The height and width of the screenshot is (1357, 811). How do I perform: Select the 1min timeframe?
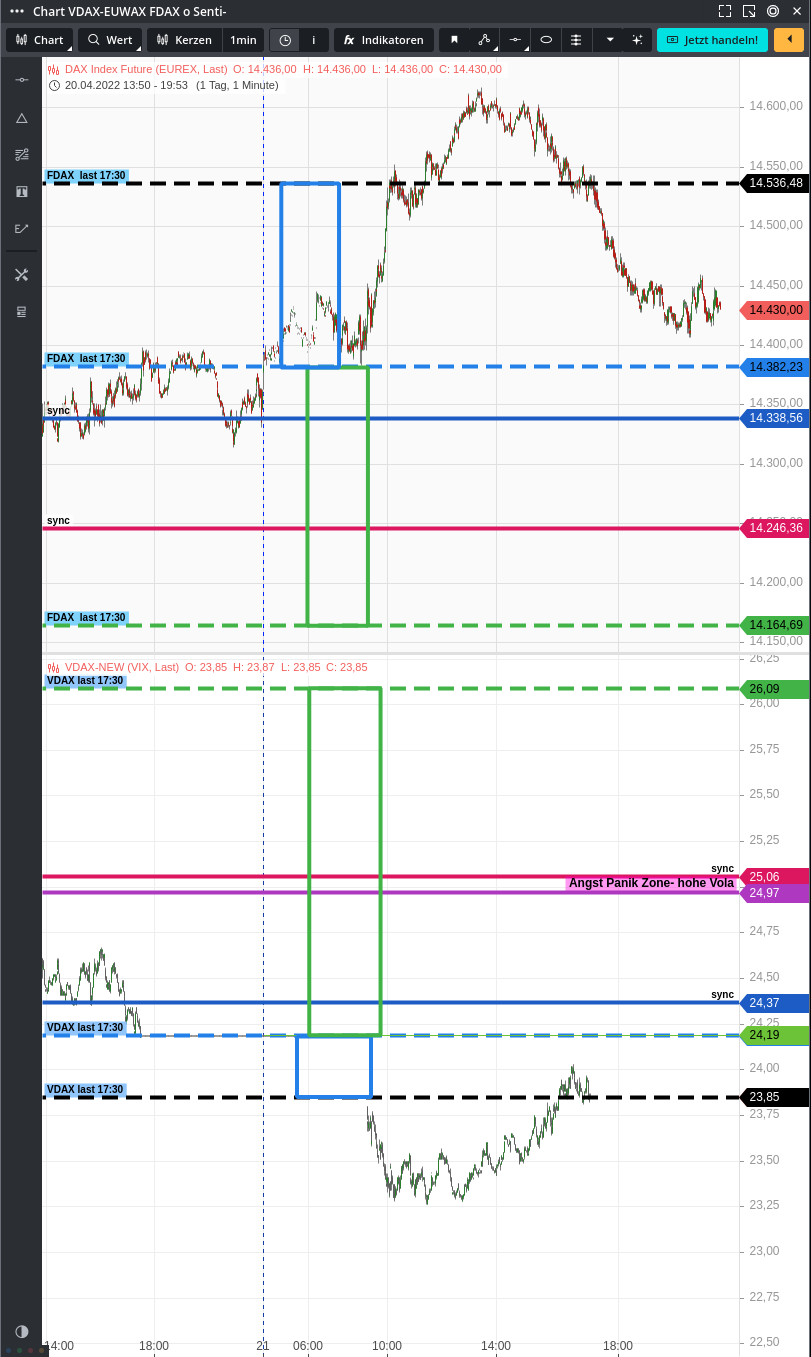pyautogui.click(x=243, y=40)
